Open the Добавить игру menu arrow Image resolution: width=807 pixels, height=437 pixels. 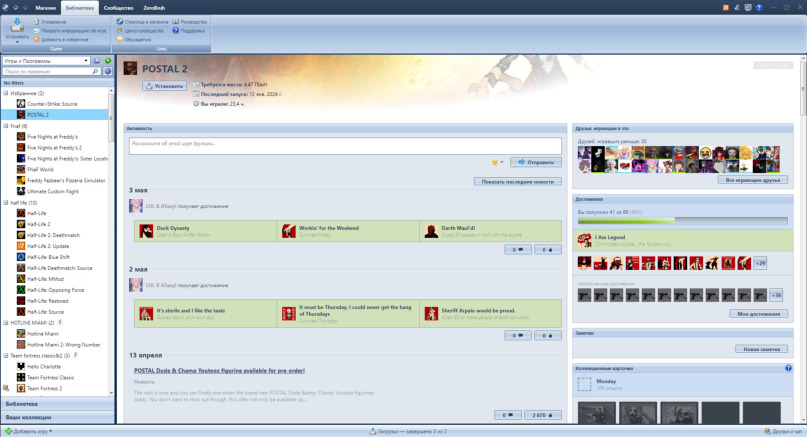pyautogui.click(x=50, y=431)
